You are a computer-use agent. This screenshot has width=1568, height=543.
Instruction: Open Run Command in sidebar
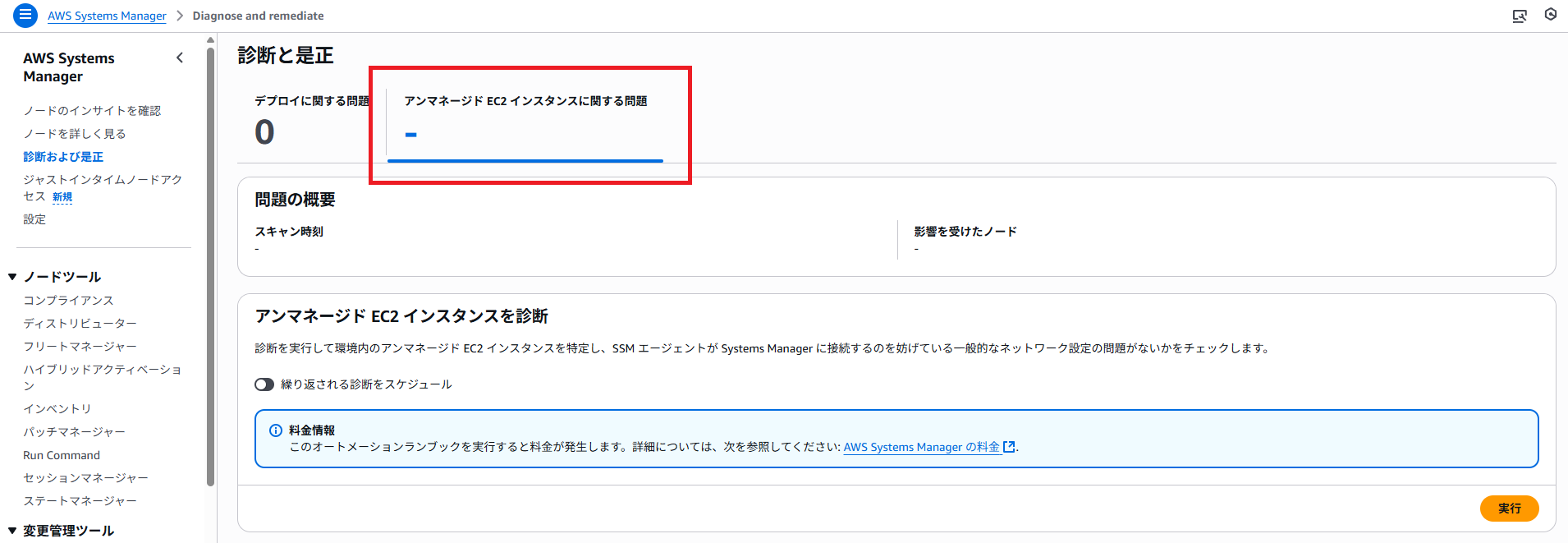pos(62,455)
